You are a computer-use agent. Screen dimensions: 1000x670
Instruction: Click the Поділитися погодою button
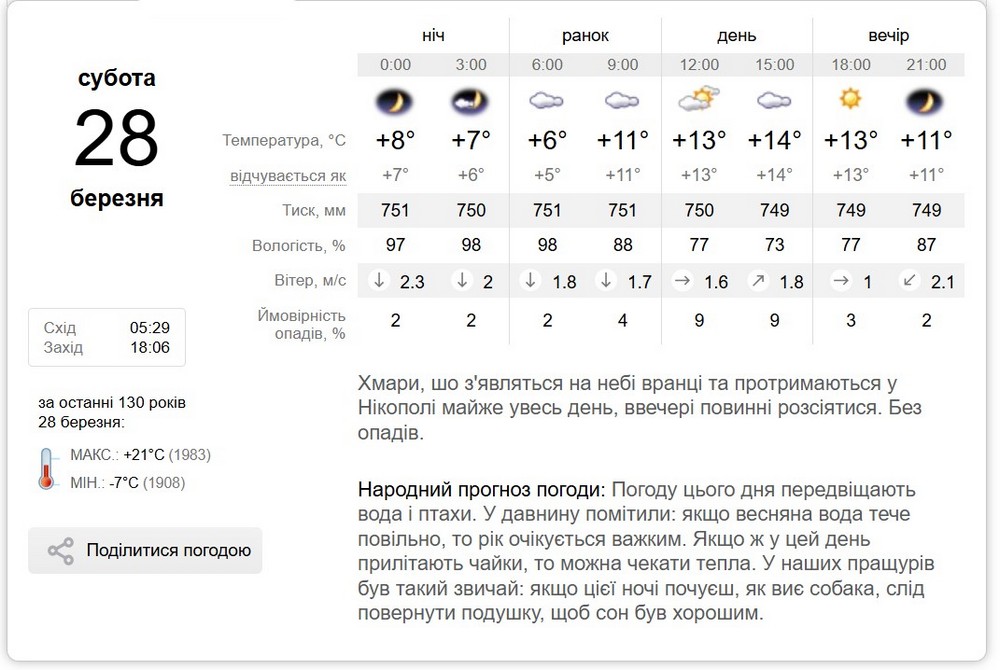tap(145, 549)
